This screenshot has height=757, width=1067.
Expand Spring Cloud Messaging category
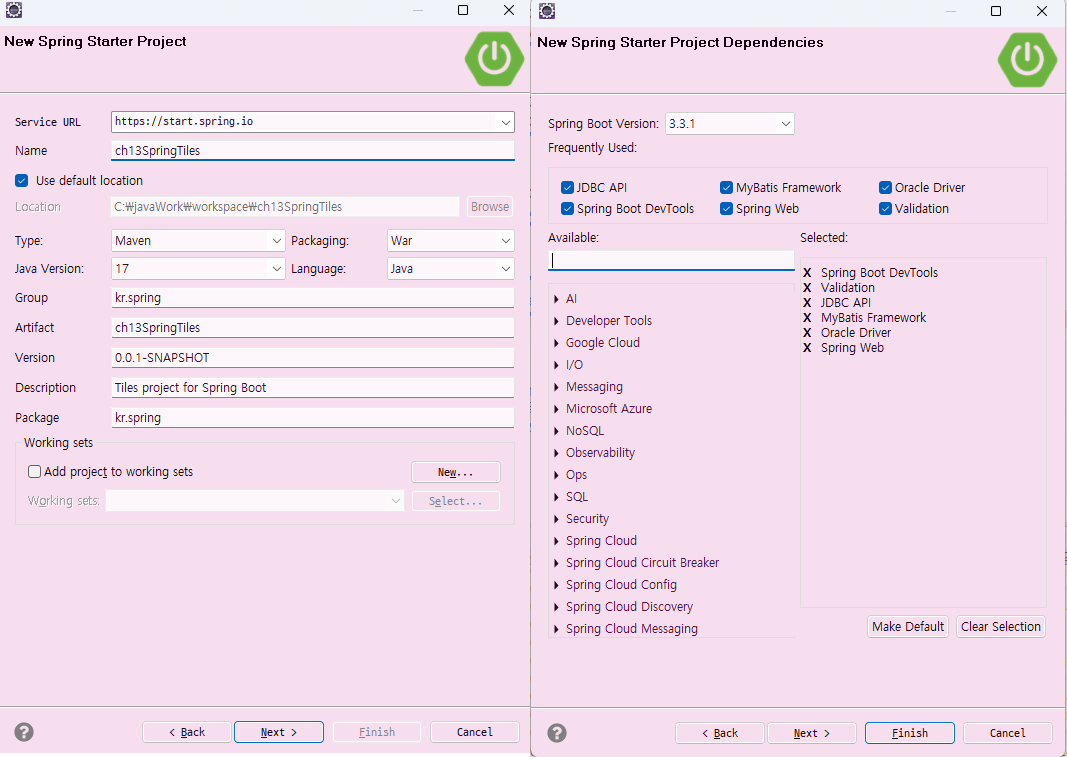[557, 629]
